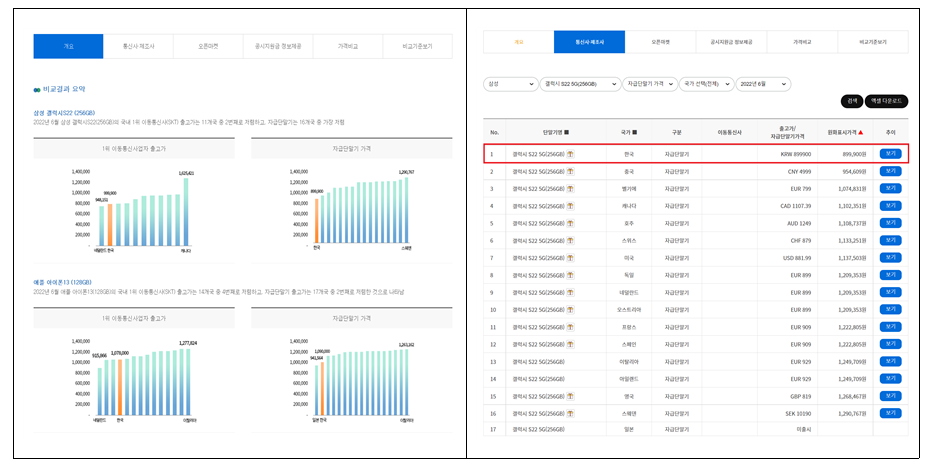
Task: Sort by 원화표시가격 using red triangle
Action: click(x=861, y=132)
